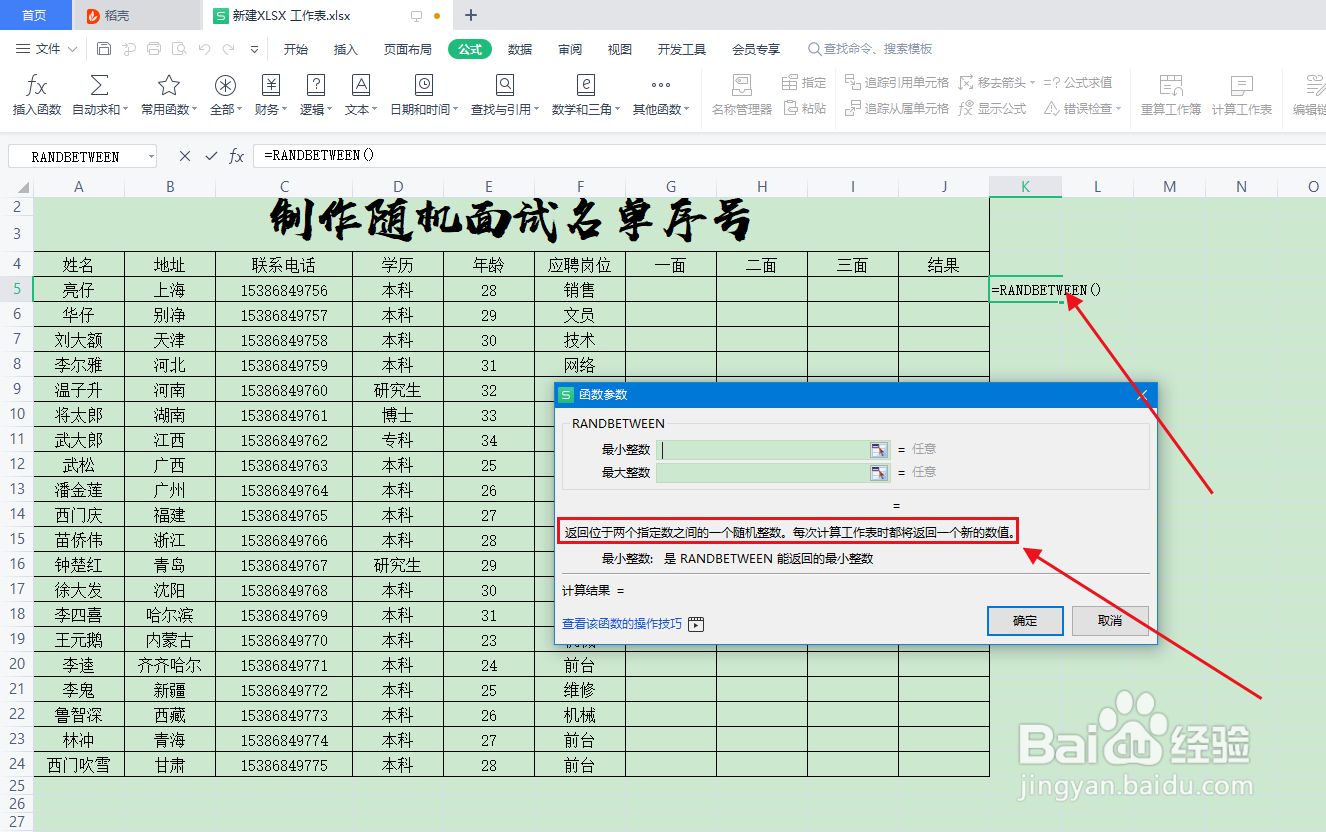
Task: Click the cell containing 哈尔滨
Action: (x=170, y=615)
